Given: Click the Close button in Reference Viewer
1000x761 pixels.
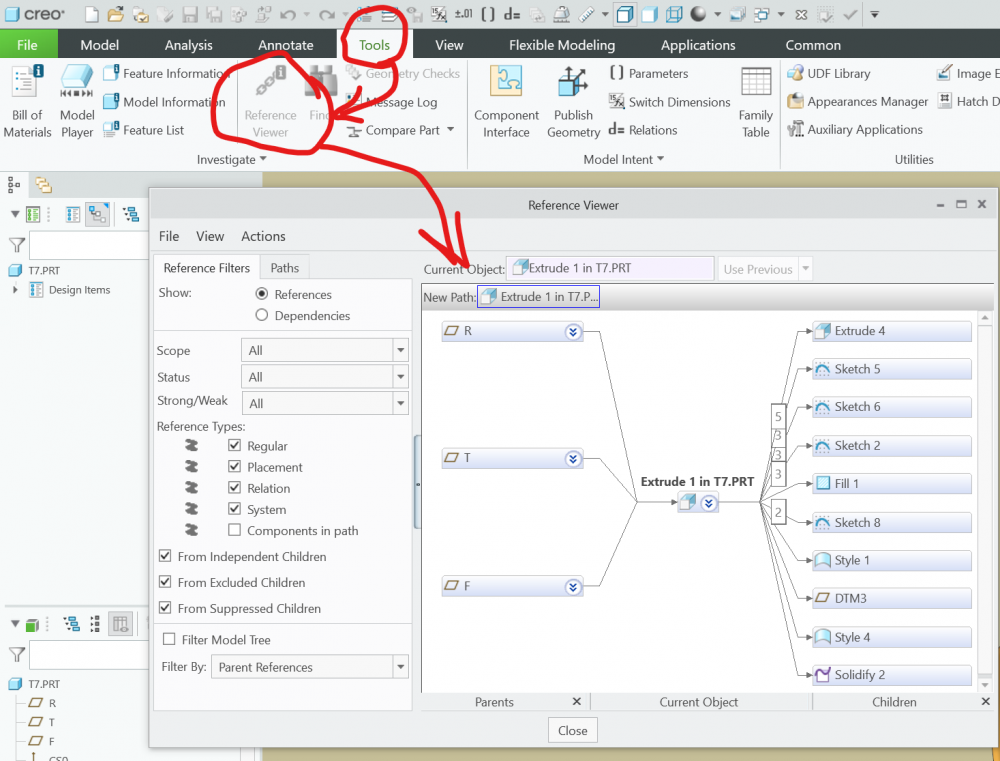Looking at the screenshot, I should pos(573,730).
